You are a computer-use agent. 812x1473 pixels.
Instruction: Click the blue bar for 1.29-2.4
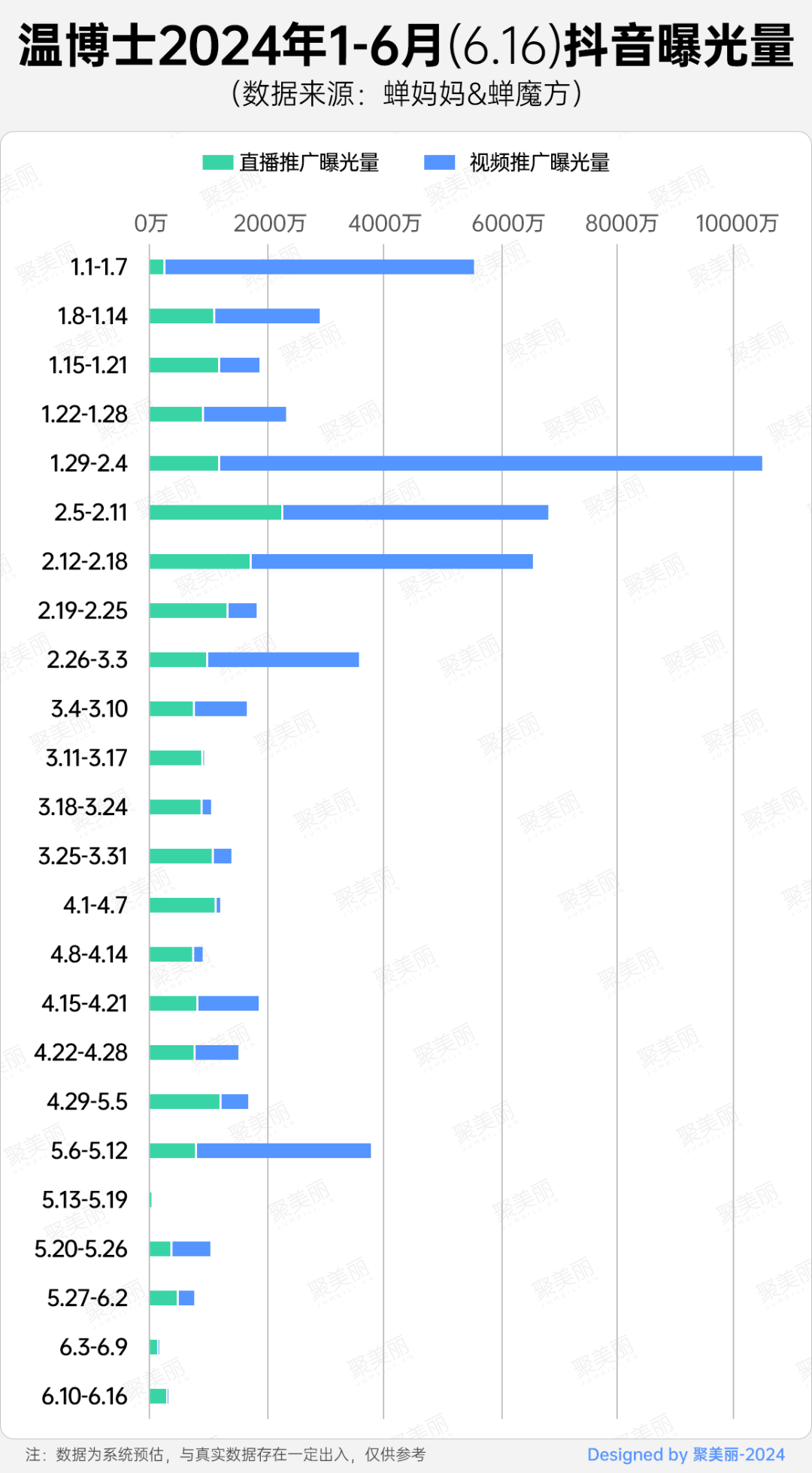click(x=490, y=463)
